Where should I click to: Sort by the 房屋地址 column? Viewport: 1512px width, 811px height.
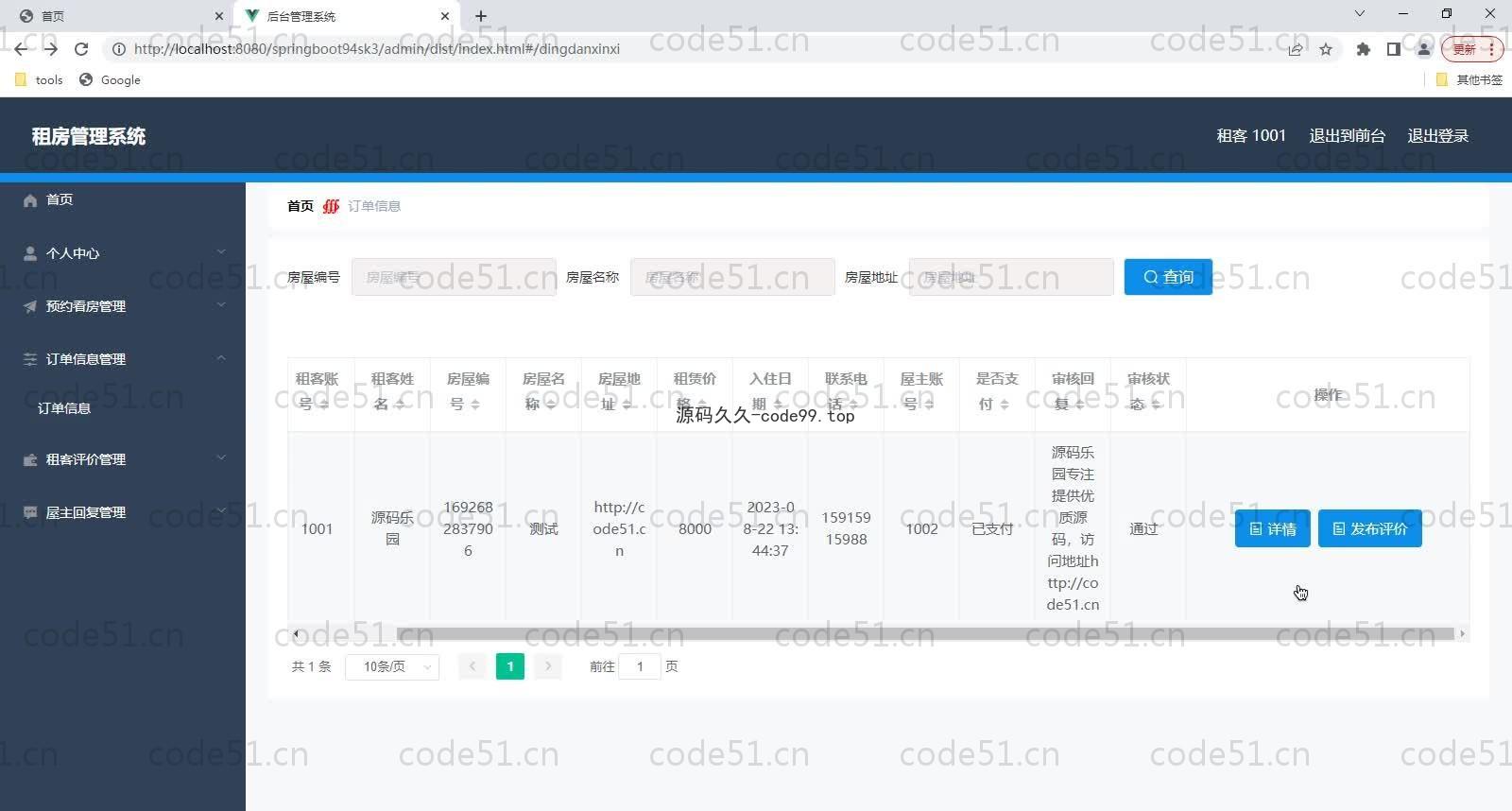(x=627, y=405)
